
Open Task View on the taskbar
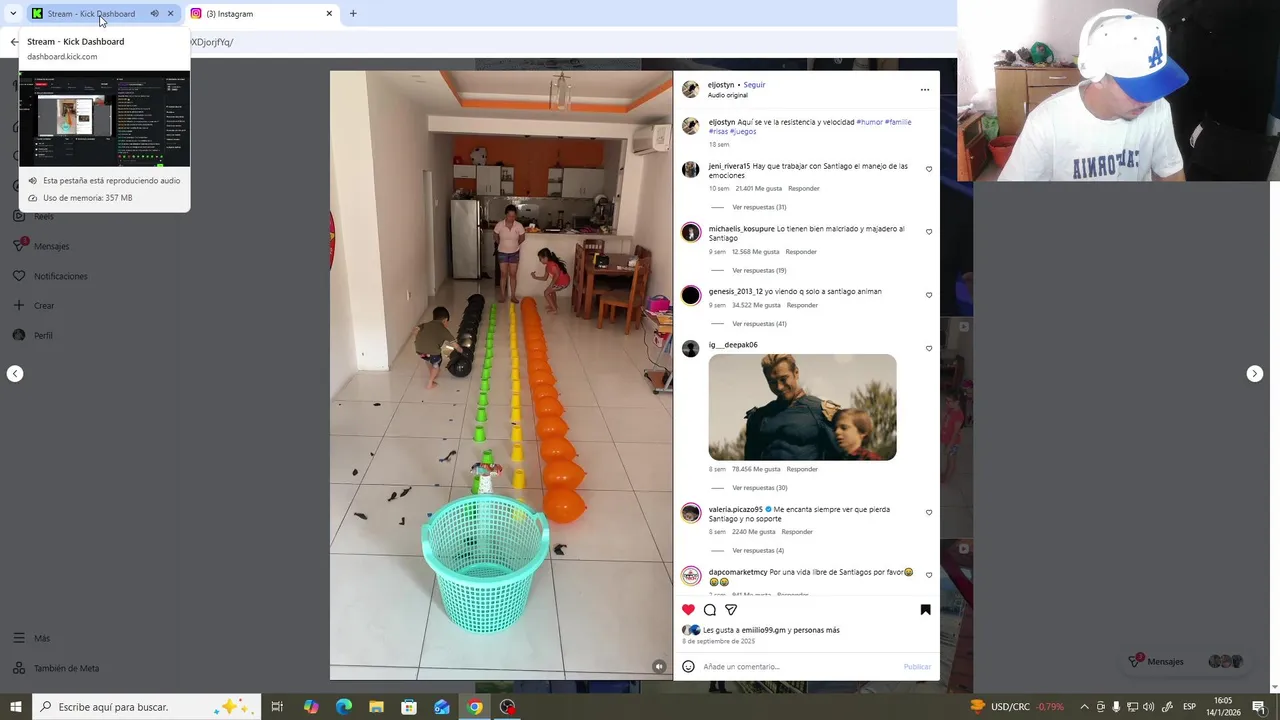coord(277,707)
